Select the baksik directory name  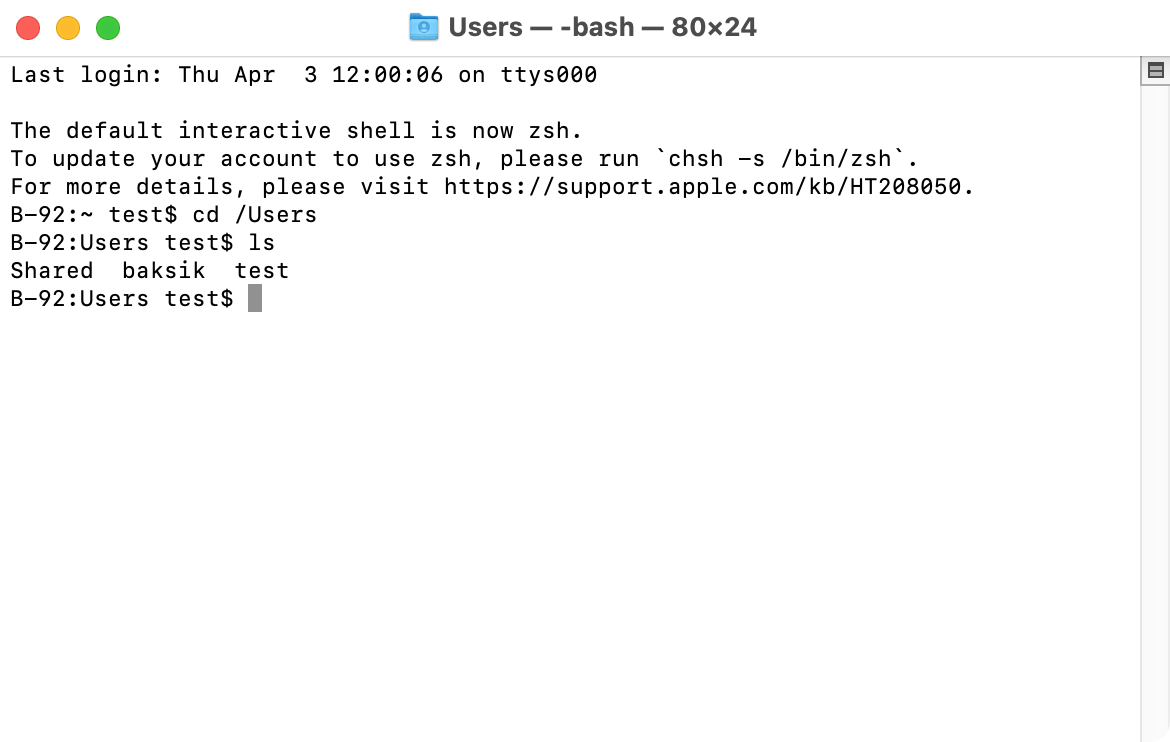164,270
